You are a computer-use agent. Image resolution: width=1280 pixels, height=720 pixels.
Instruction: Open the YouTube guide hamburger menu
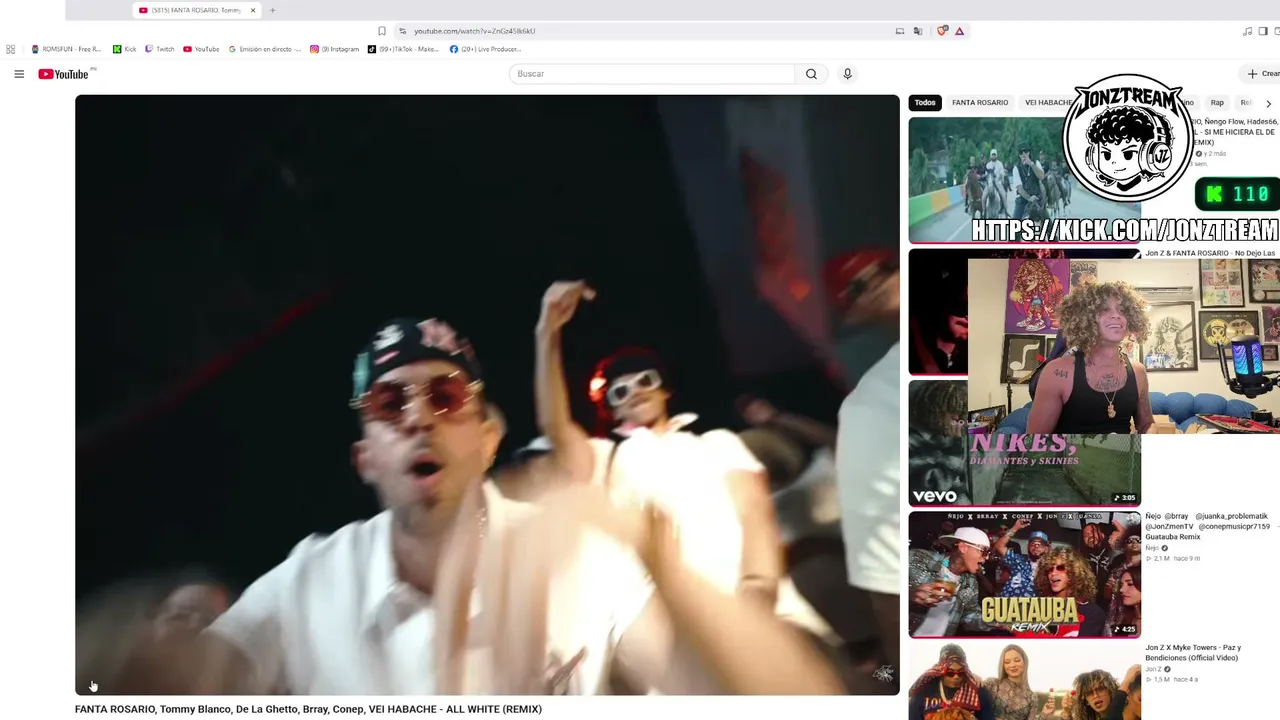[19, 74]
